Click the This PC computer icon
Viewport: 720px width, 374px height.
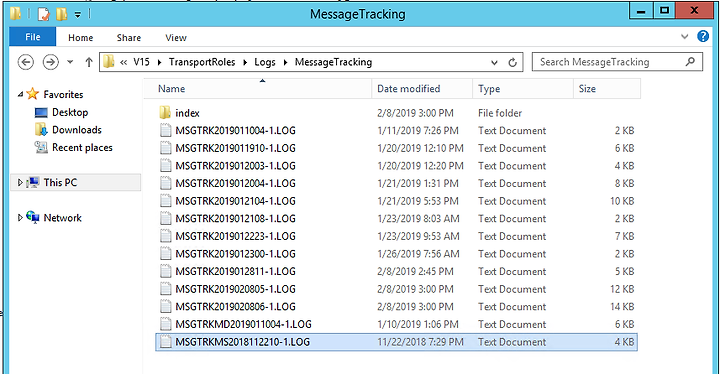click(x=33, y=182)
